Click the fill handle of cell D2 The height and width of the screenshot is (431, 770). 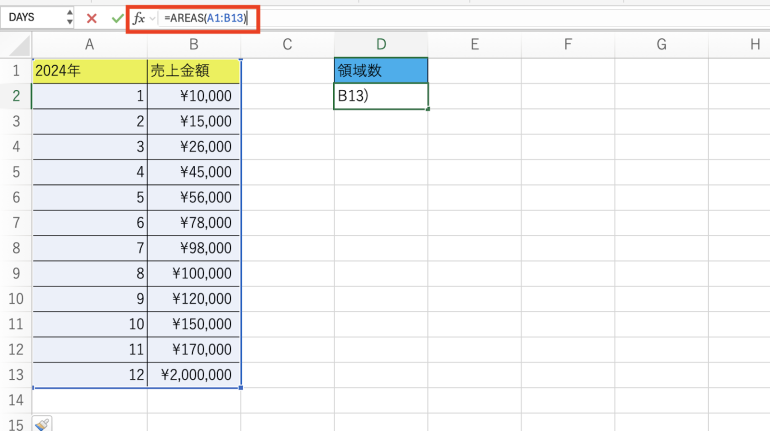click(428, 108)
